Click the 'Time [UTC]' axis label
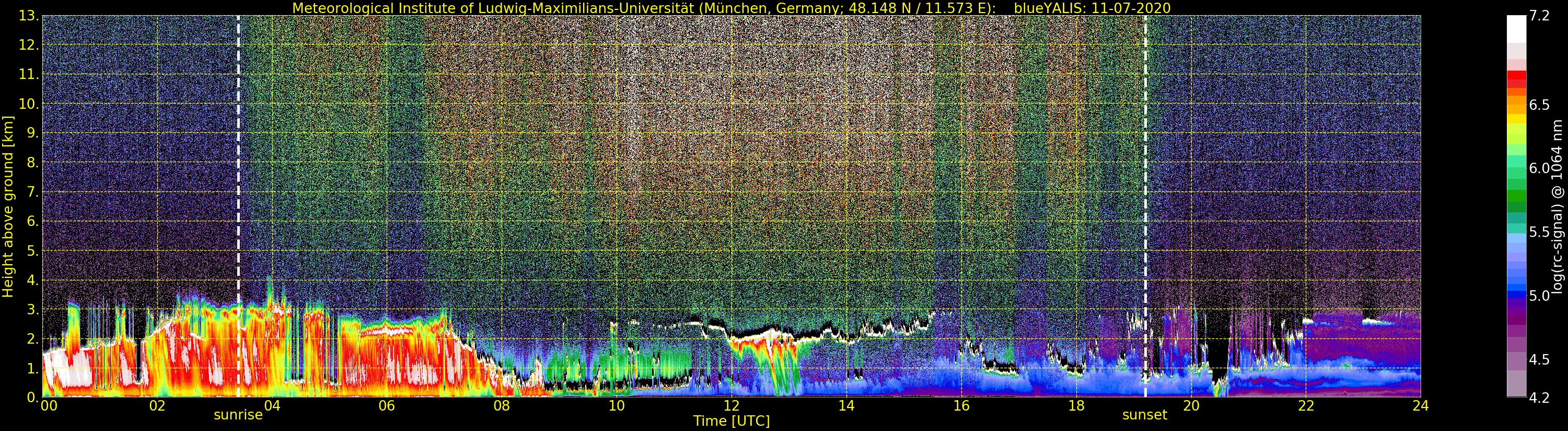 coord(731,421)
